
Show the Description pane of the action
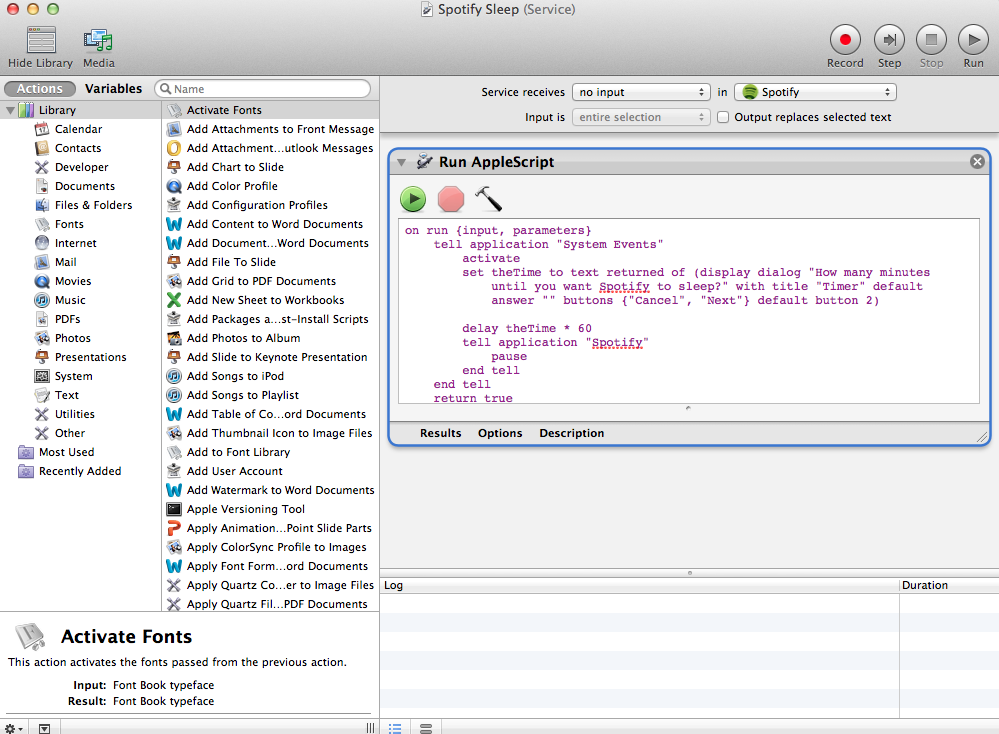tap(571, 433)
